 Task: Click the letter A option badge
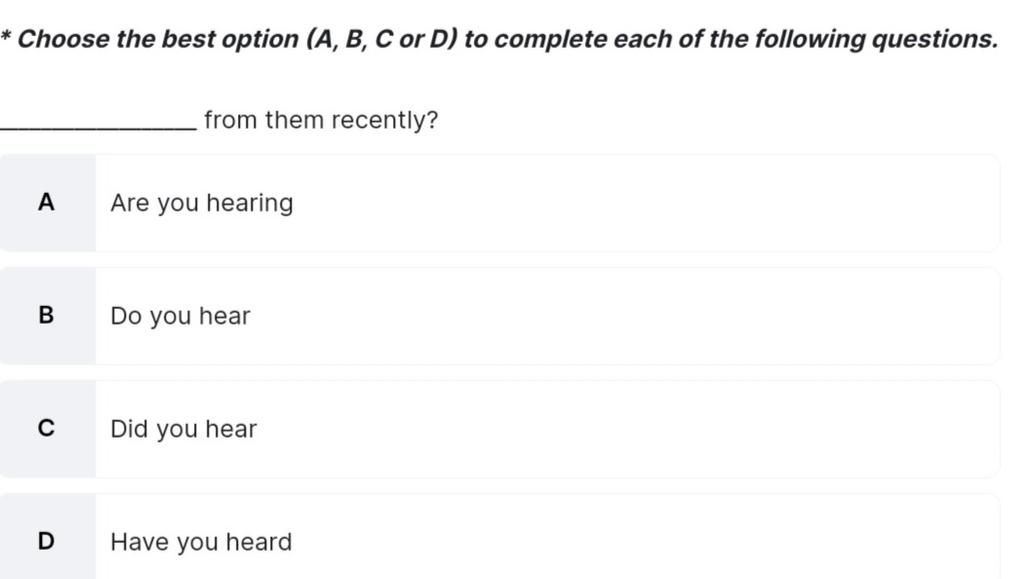tap(46, 203)
